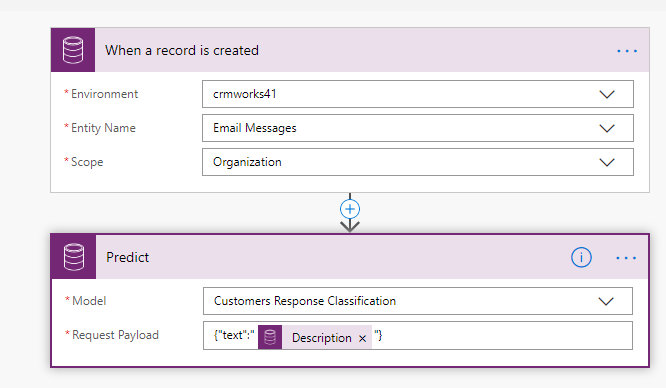Click in the Request Payload field
Viewport: 666px width, 388px height.
click(418, 336)
